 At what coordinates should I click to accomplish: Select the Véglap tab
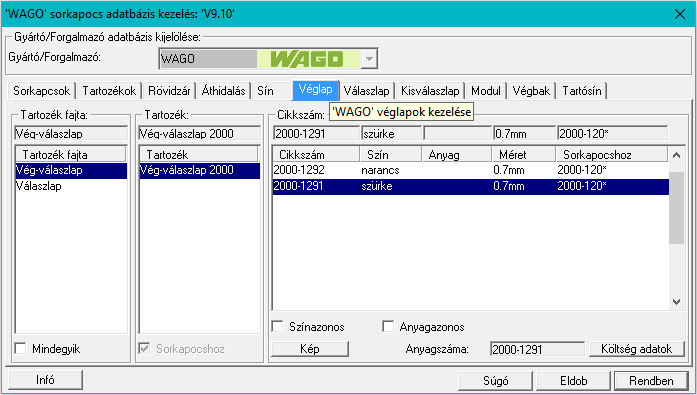tap(316, 90)
